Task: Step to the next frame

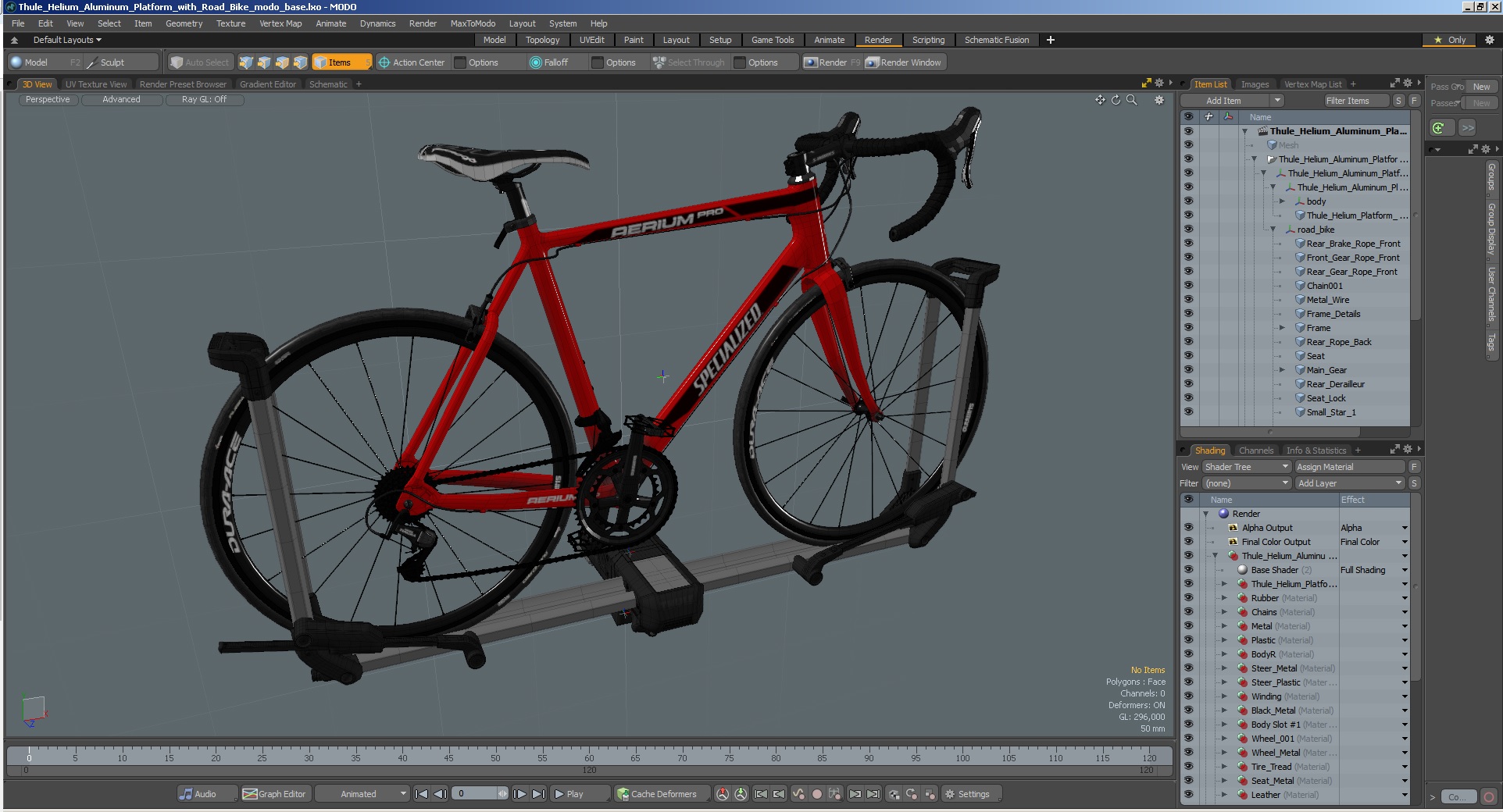Action: point(519,794)
